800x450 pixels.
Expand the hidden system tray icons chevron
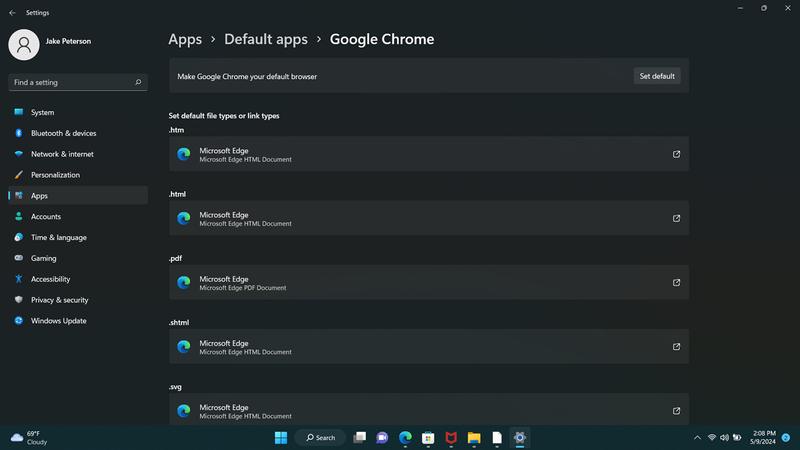tap(697, 438)
